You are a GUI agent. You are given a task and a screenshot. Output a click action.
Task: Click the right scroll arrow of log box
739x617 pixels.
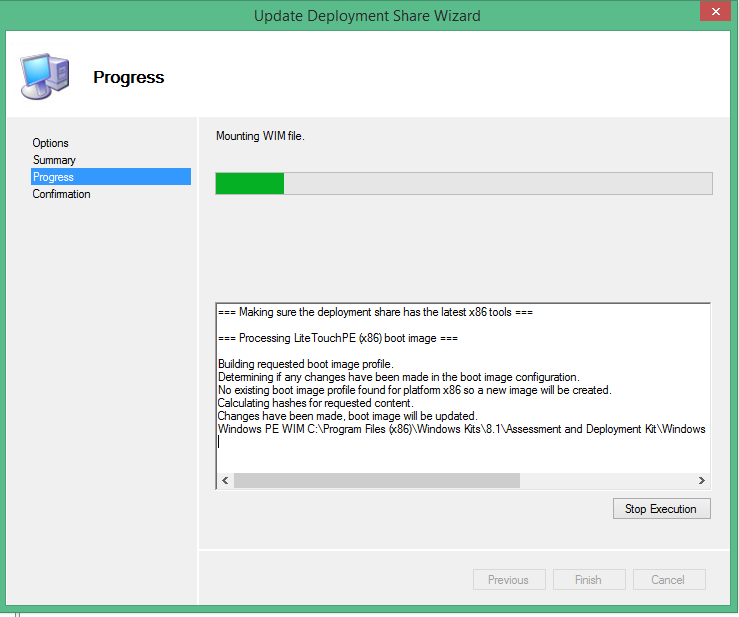tap(701, 481)
